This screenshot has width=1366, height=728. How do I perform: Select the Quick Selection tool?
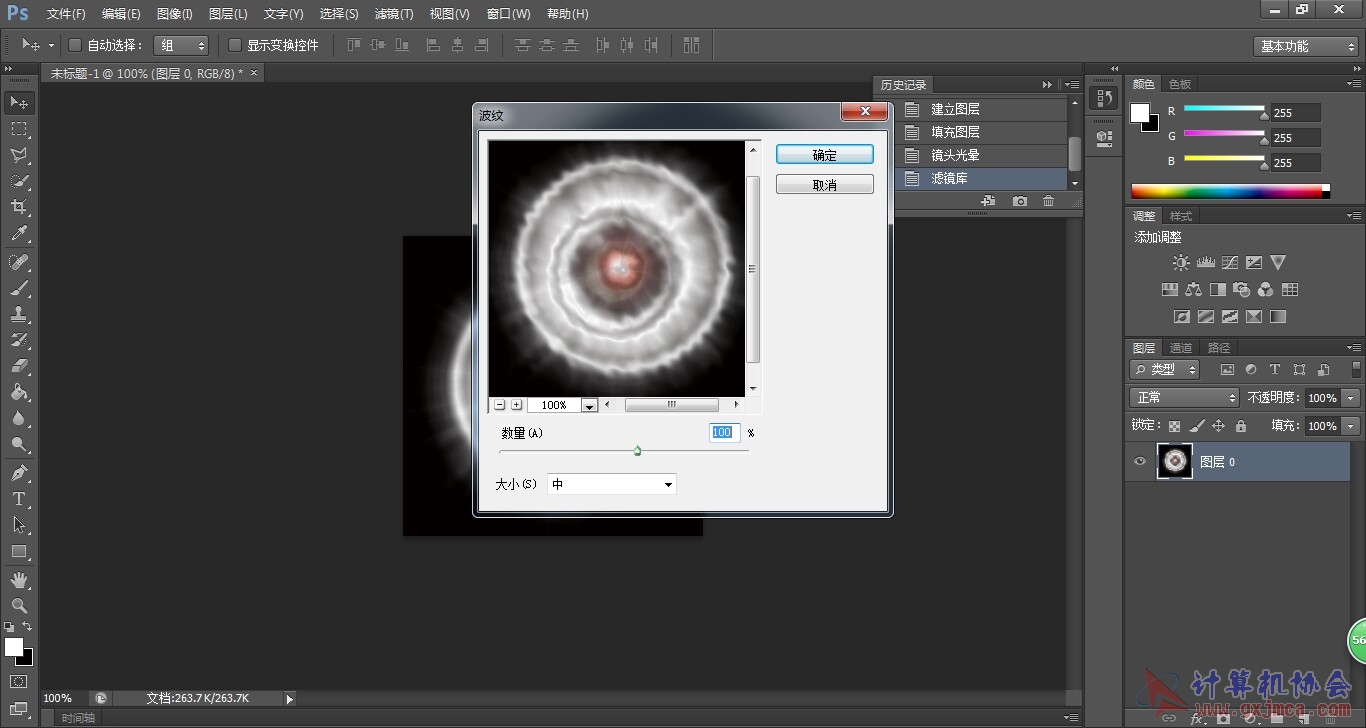19,181
